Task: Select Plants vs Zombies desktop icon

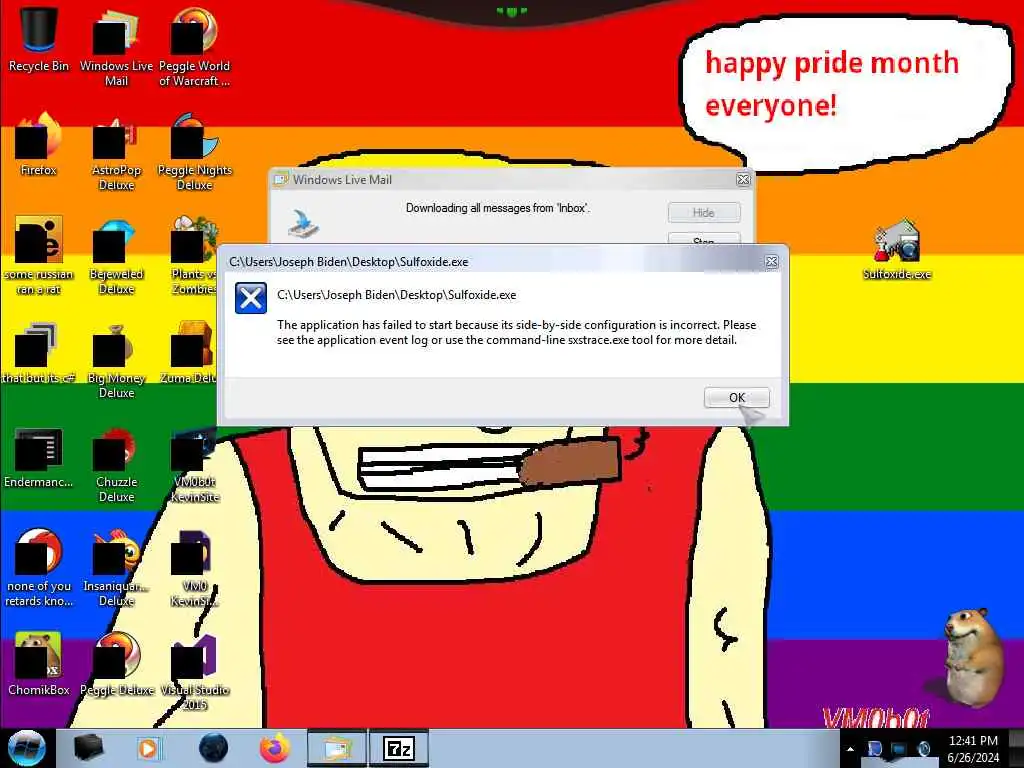Action: coord(193,255)
